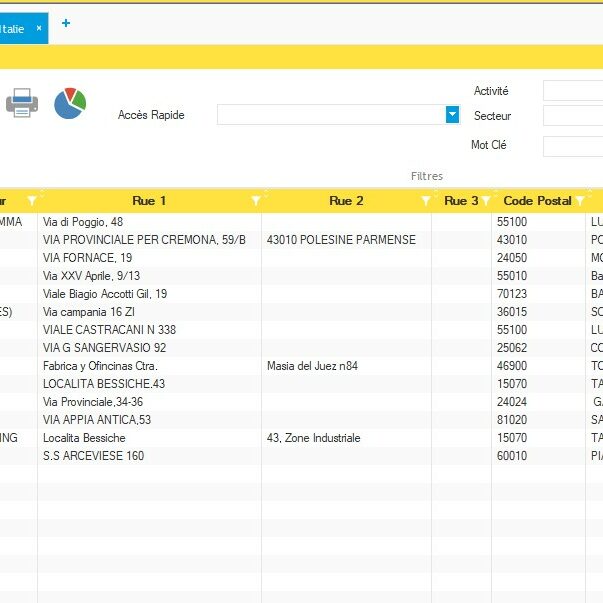
Task: Click the Masia del Juez n84 cell
Action: point(312,366)
